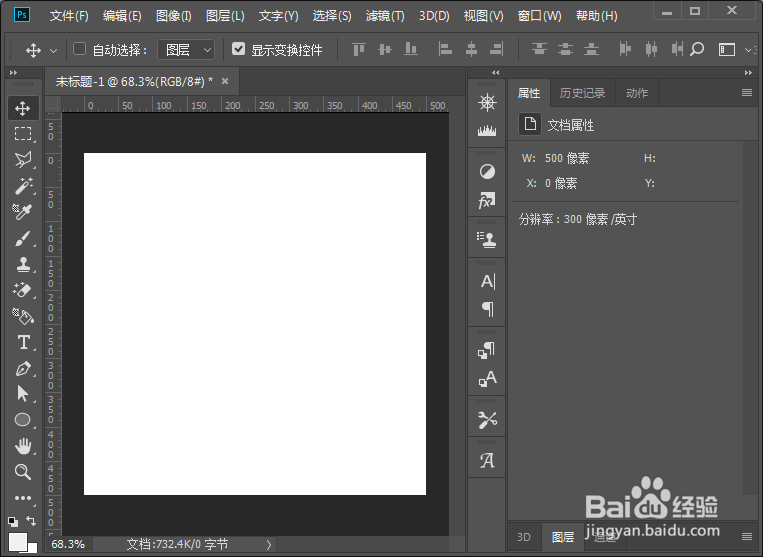Select the Paint Bucket tool

point(23,317)
